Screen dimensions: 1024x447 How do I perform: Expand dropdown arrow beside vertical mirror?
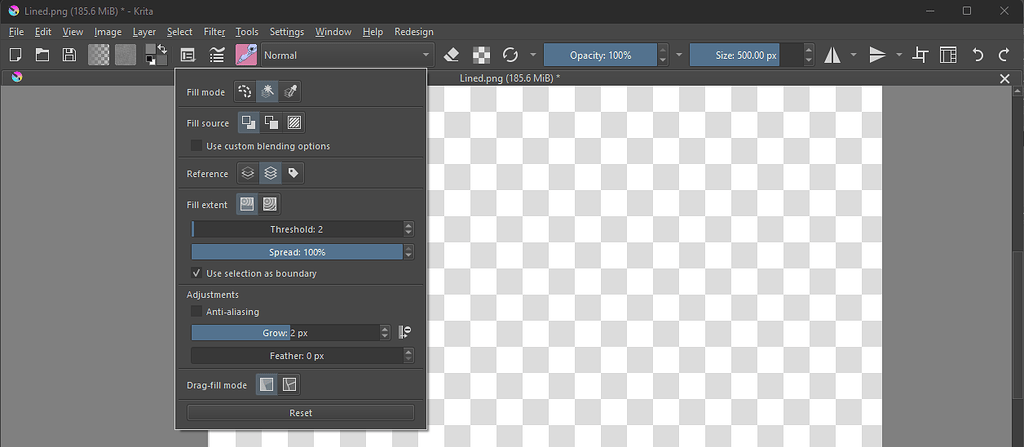click(899, 55)
